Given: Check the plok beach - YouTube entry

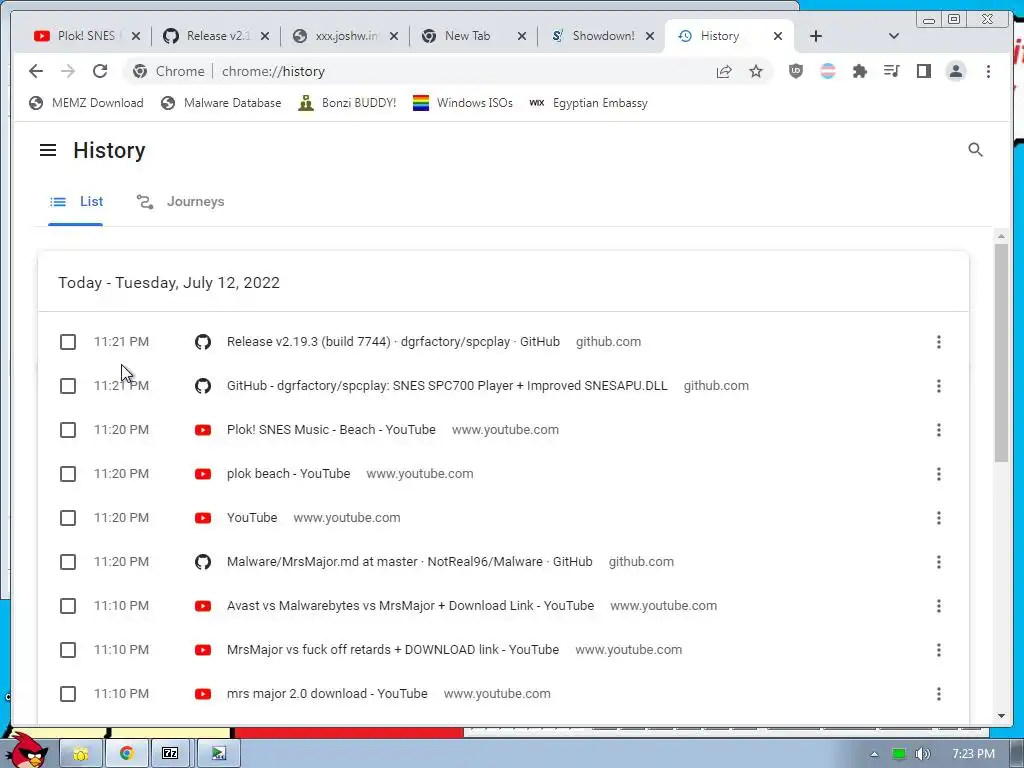Looking at the screenshot, I should 68,474.
